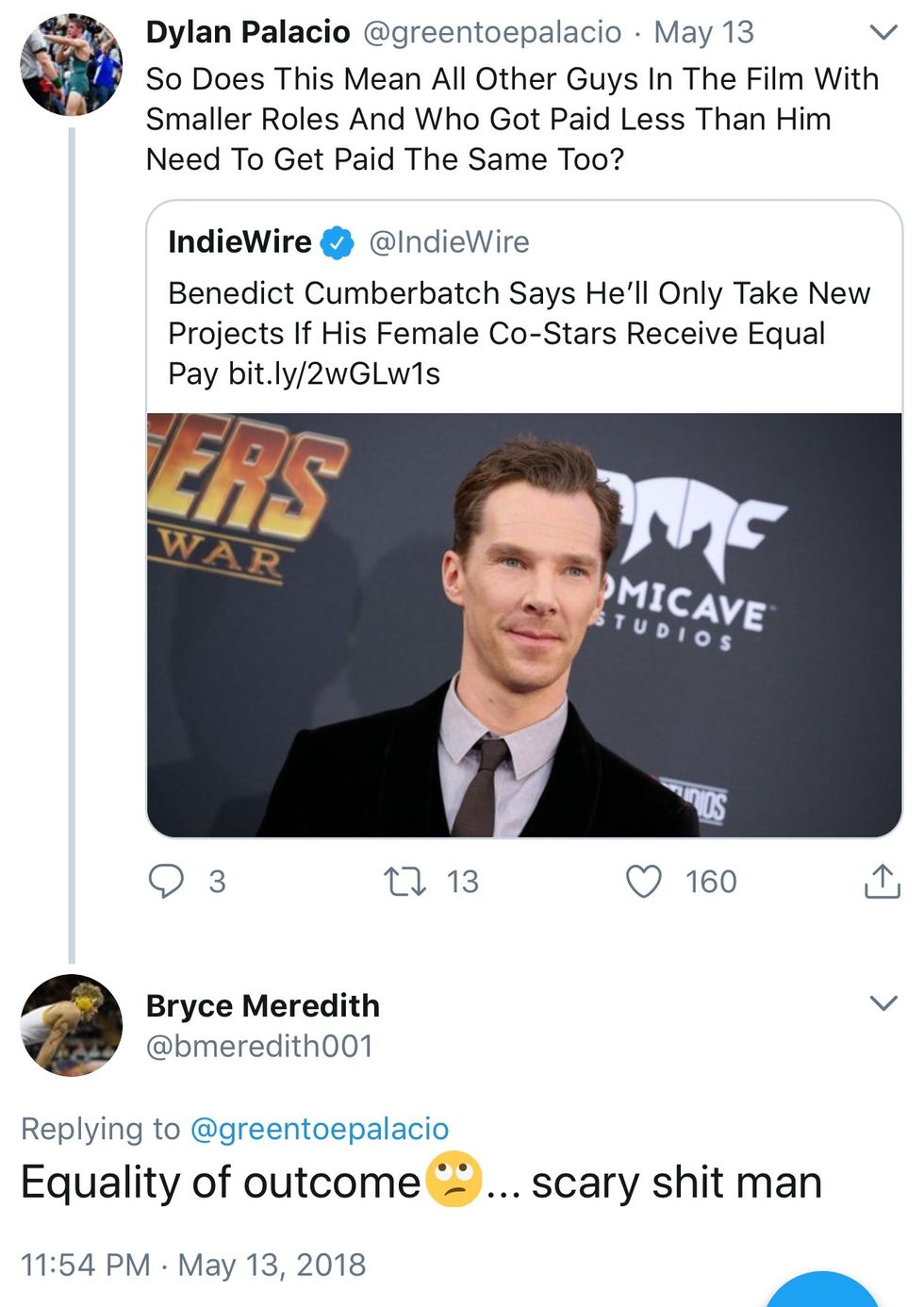Open Bryce Meredith's profile avatar
This screenshot has width=924, height=1307.
coord(71,1025)
